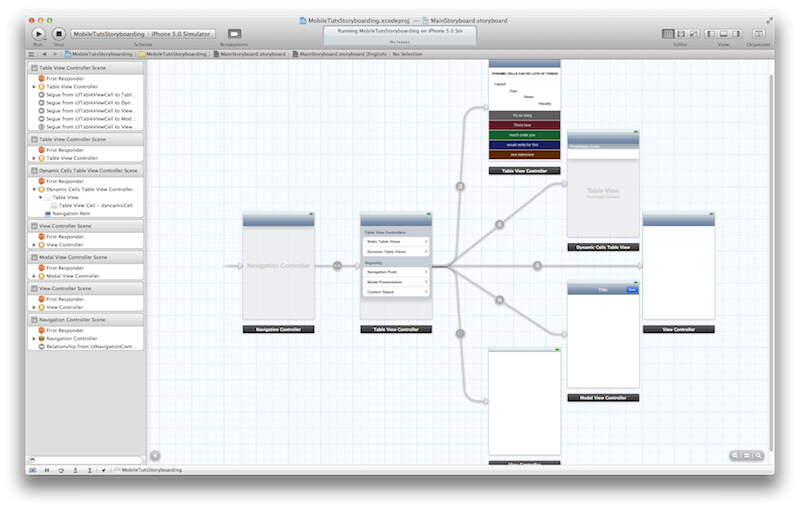Click the pause execution debug icon

click(x=47, y=470)
